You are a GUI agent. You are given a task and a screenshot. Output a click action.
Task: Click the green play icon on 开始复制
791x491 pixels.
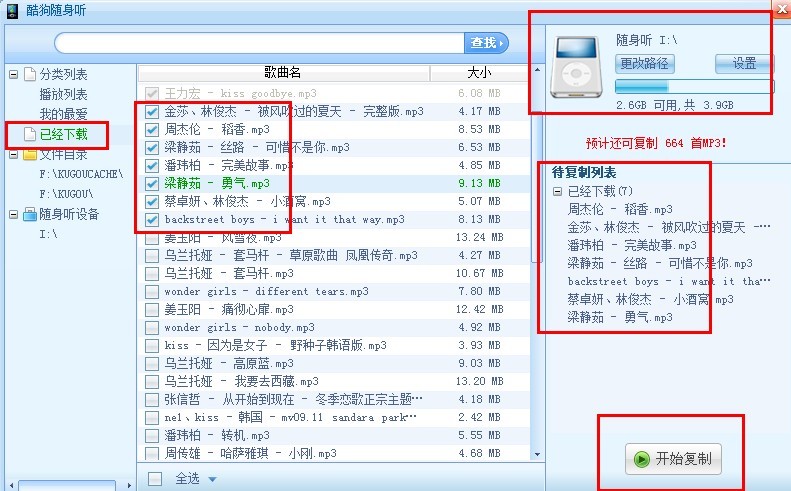click(x=640, y=460)
